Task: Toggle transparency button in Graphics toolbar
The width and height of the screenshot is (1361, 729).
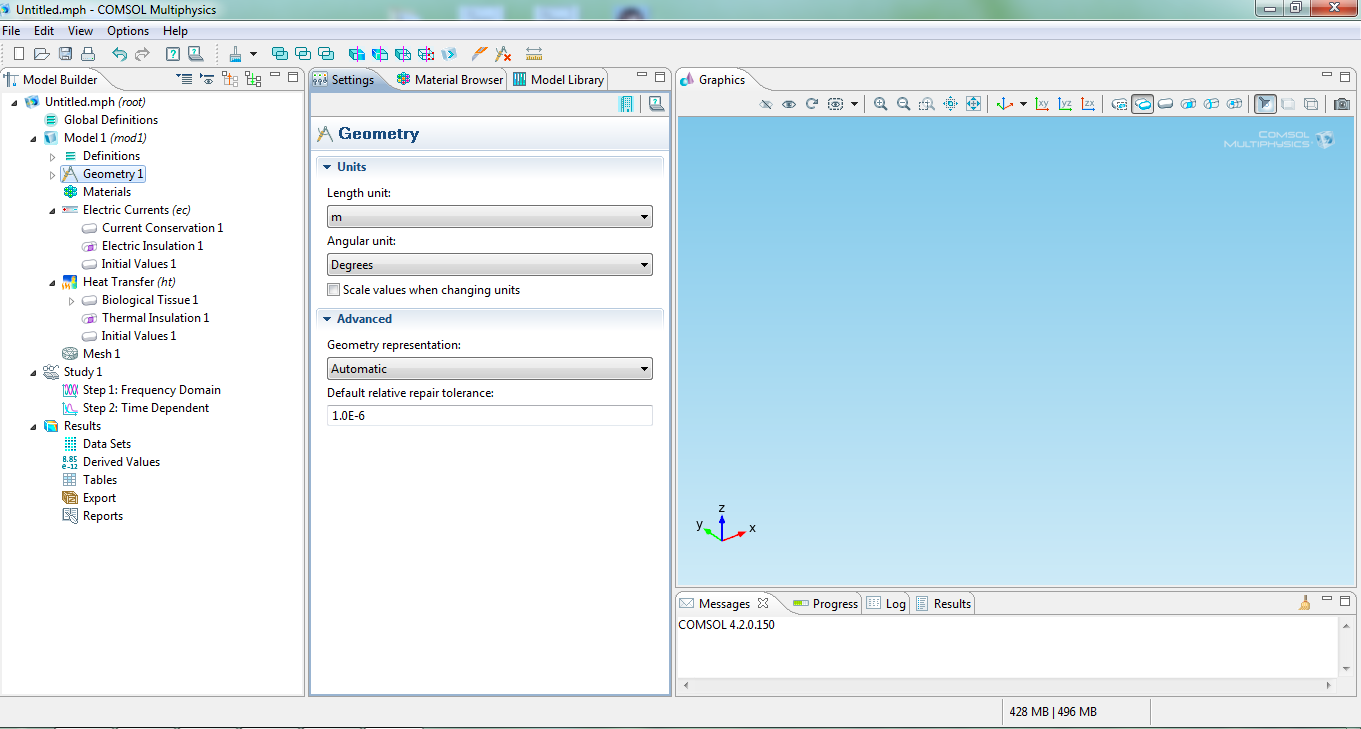Action: 1289,104
